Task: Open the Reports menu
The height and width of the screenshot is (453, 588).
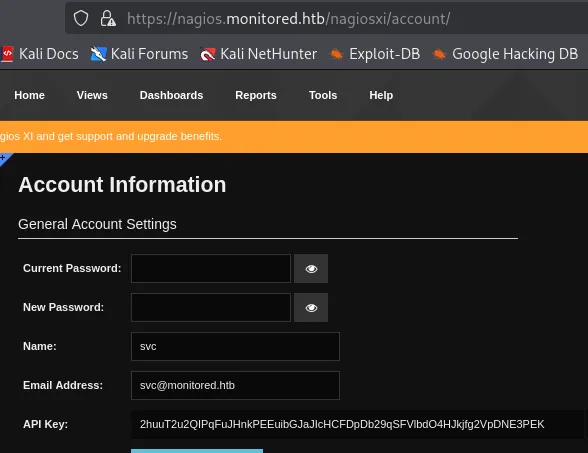Action: 256,95
